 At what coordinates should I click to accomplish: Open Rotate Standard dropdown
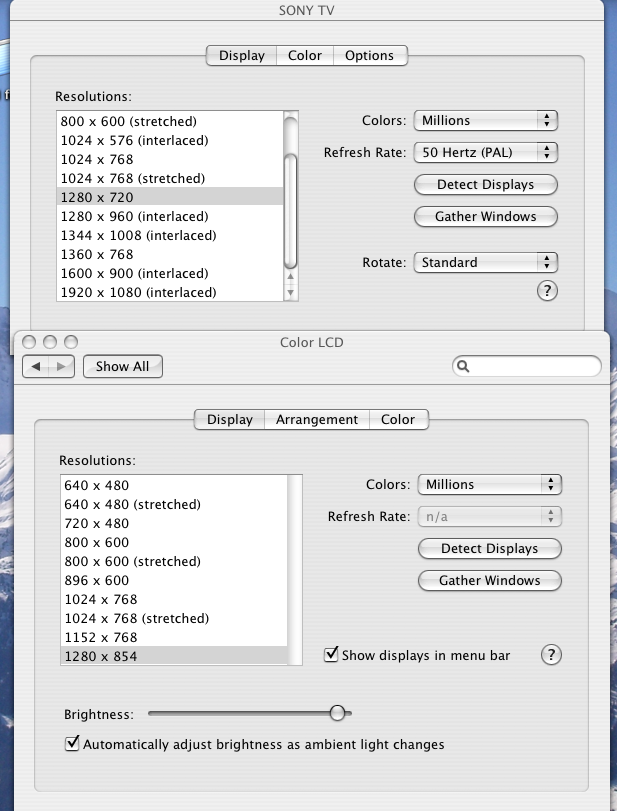tap(486, 263)
